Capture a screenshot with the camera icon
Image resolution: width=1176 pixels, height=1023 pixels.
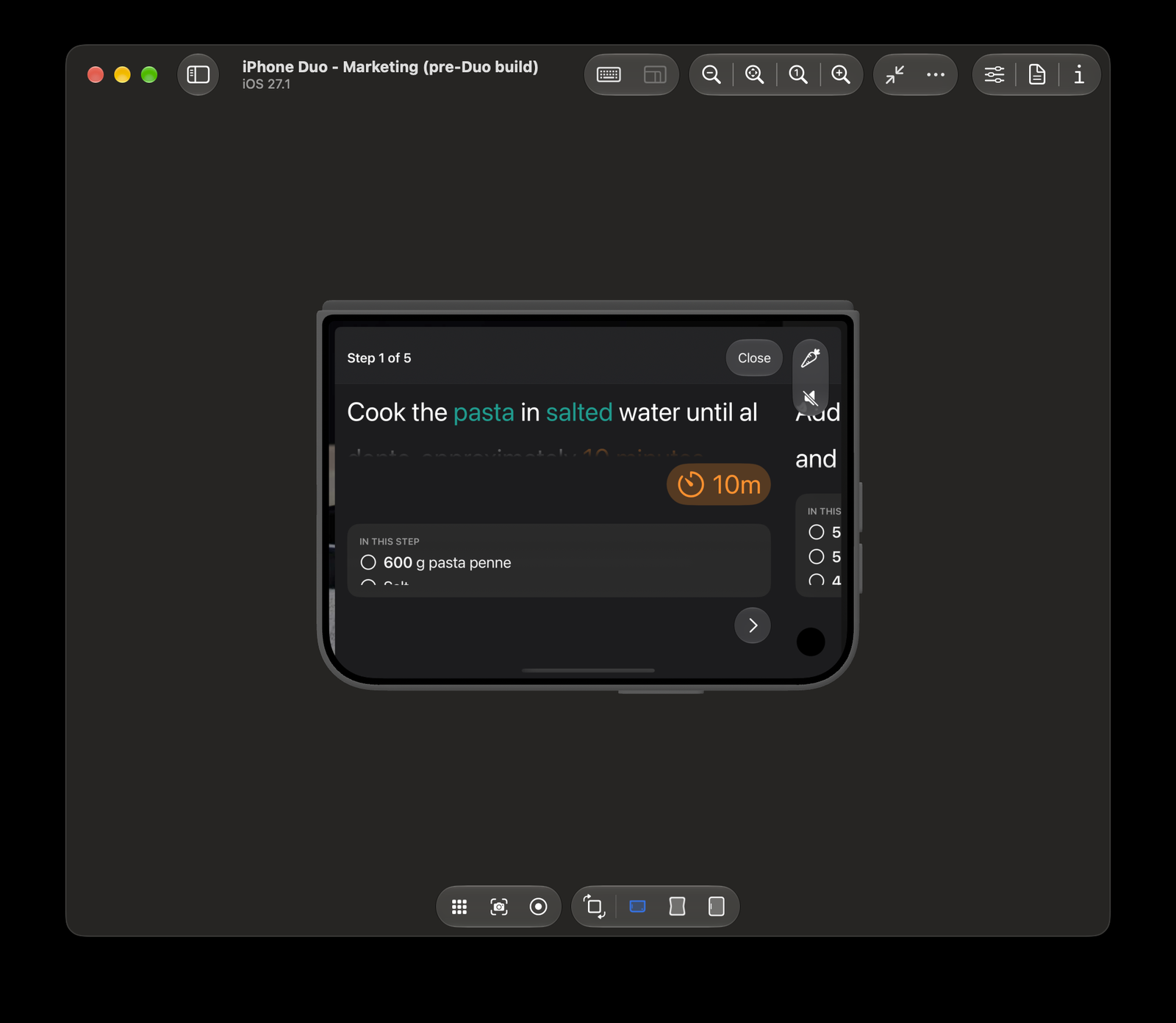[x=499, y=907]
